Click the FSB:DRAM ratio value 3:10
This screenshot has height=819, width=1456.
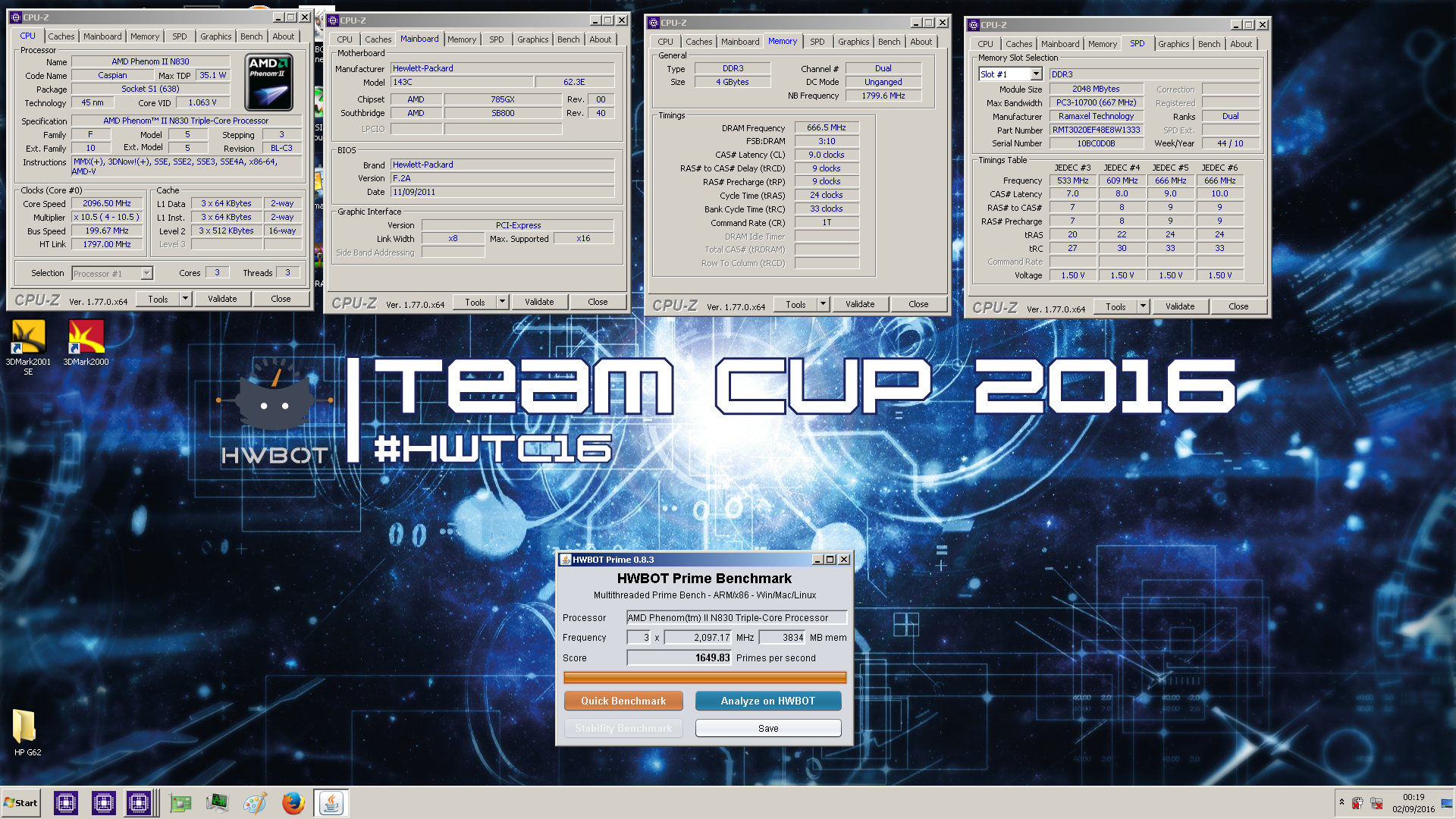point(827,141)
